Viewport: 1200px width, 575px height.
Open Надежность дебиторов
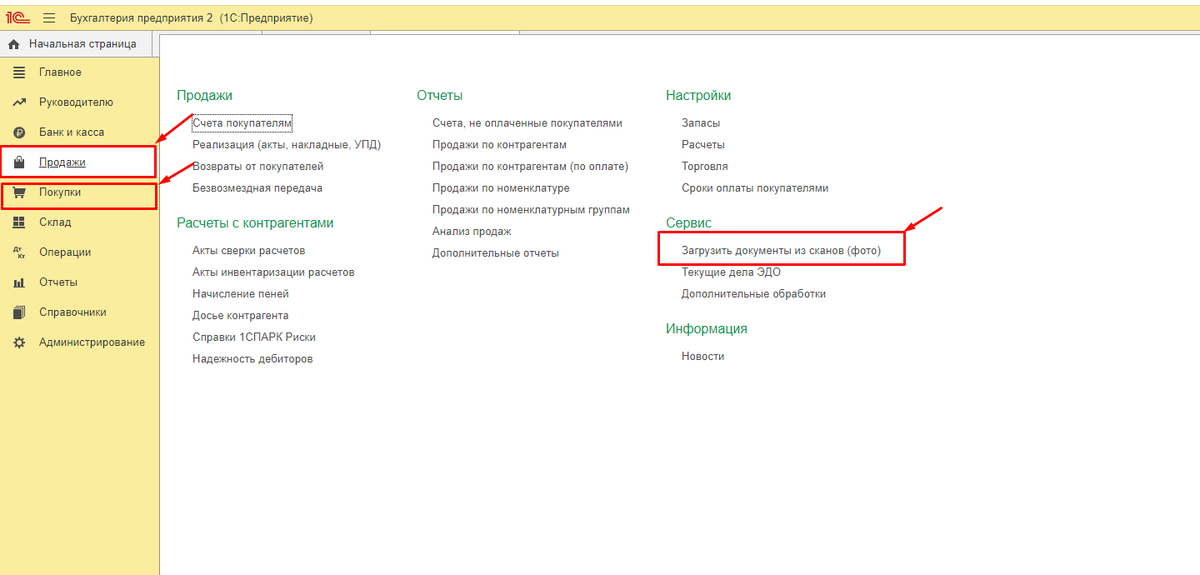point(253,359)
